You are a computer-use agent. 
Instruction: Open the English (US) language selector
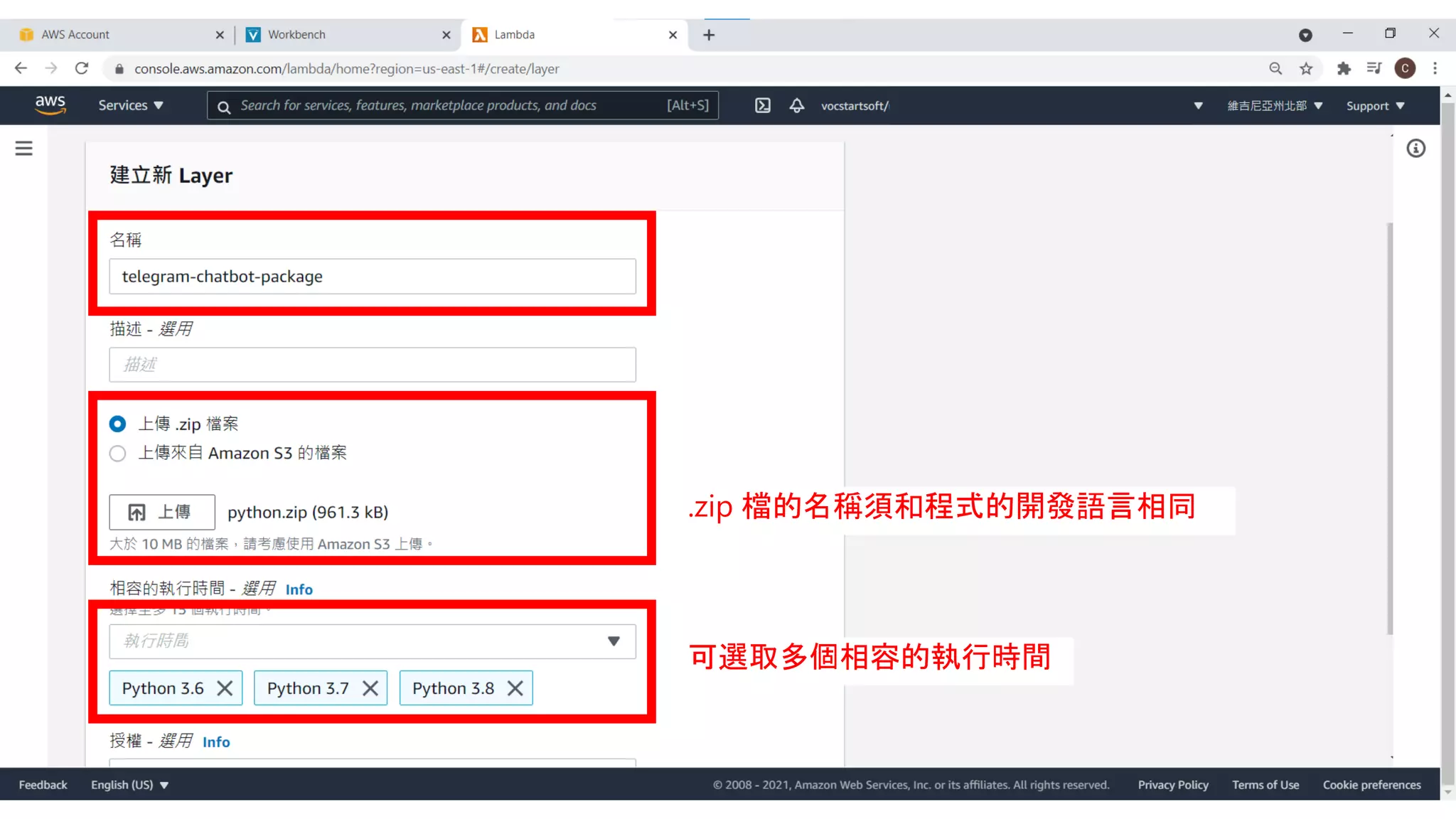pos(129,785)
